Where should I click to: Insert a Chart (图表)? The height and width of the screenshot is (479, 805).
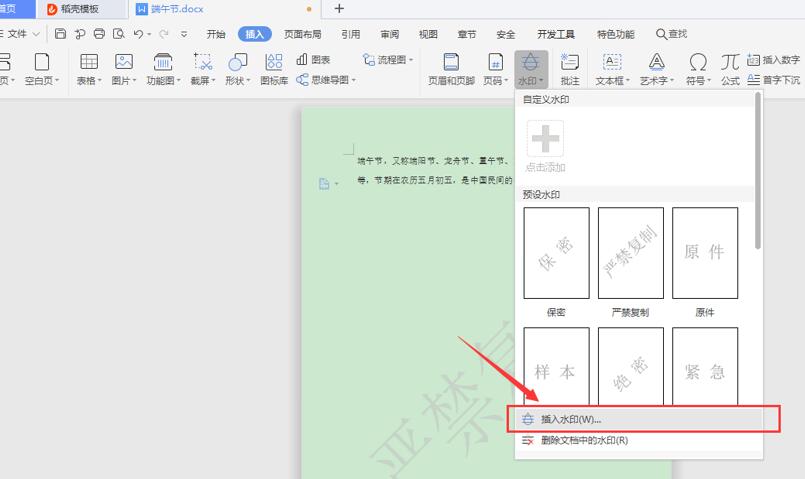click(313, 60)
